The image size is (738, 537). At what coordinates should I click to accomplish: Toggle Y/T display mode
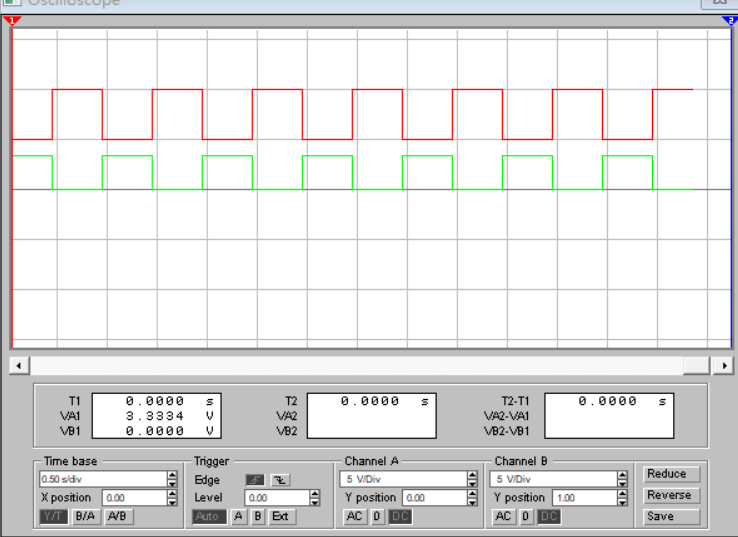coord(52,517)
